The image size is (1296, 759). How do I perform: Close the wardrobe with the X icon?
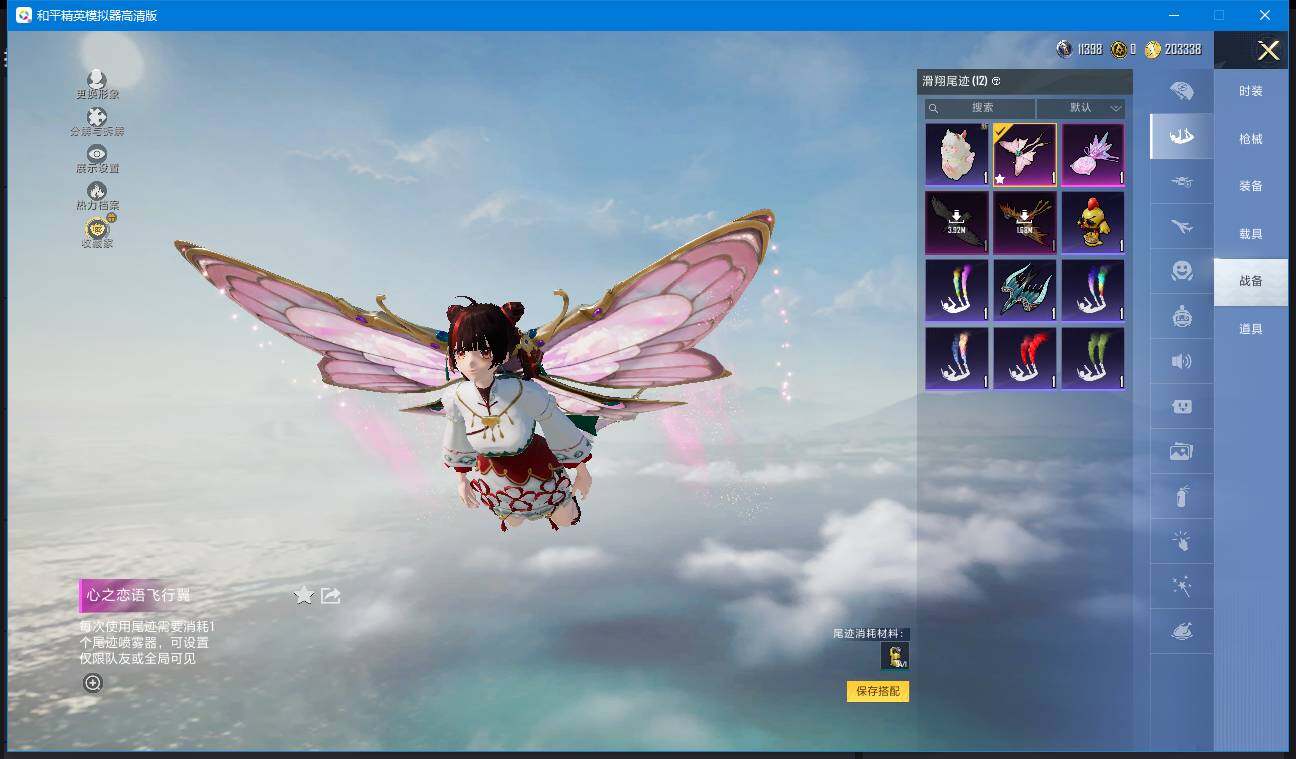pos(1268,51)
